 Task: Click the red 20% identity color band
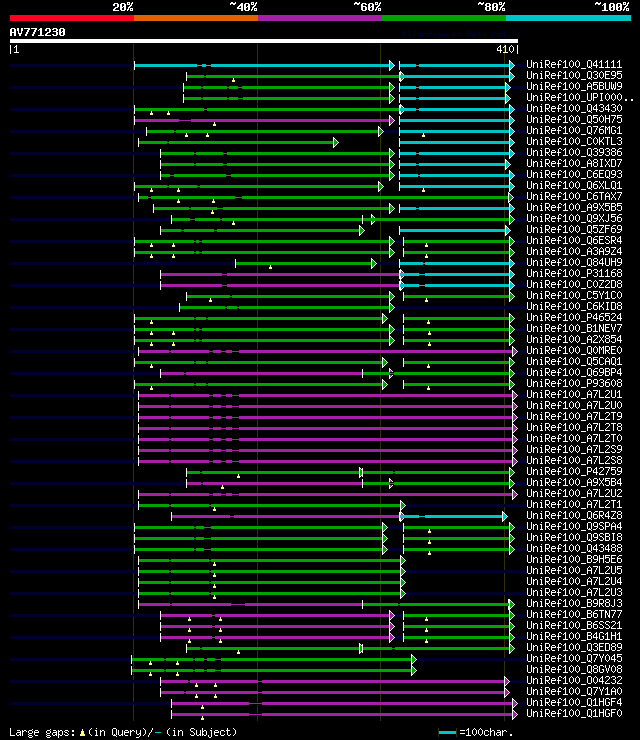coord(72,18)
